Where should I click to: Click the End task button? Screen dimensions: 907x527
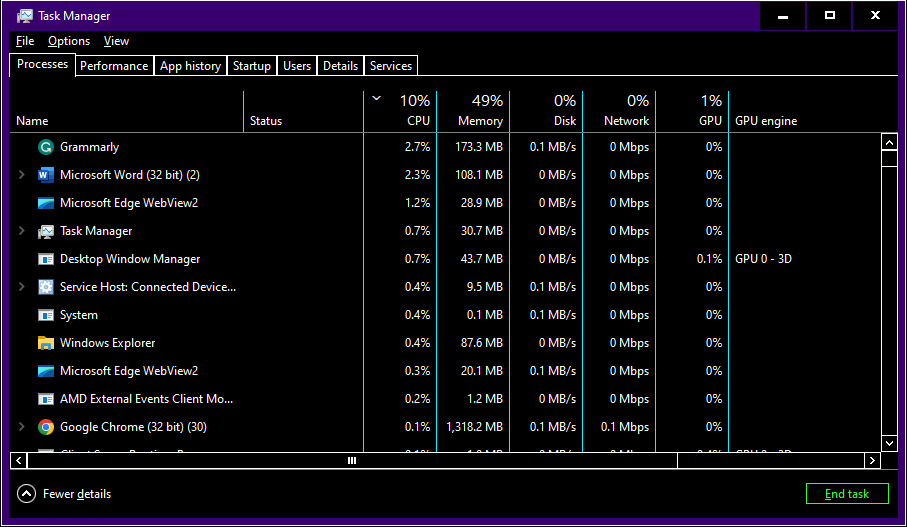click(847, 494)
